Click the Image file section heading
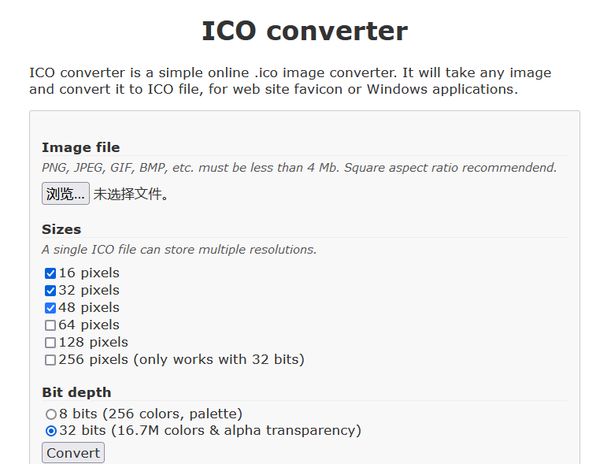The height and width of the screenshot is (464, 600). [81, 148]
